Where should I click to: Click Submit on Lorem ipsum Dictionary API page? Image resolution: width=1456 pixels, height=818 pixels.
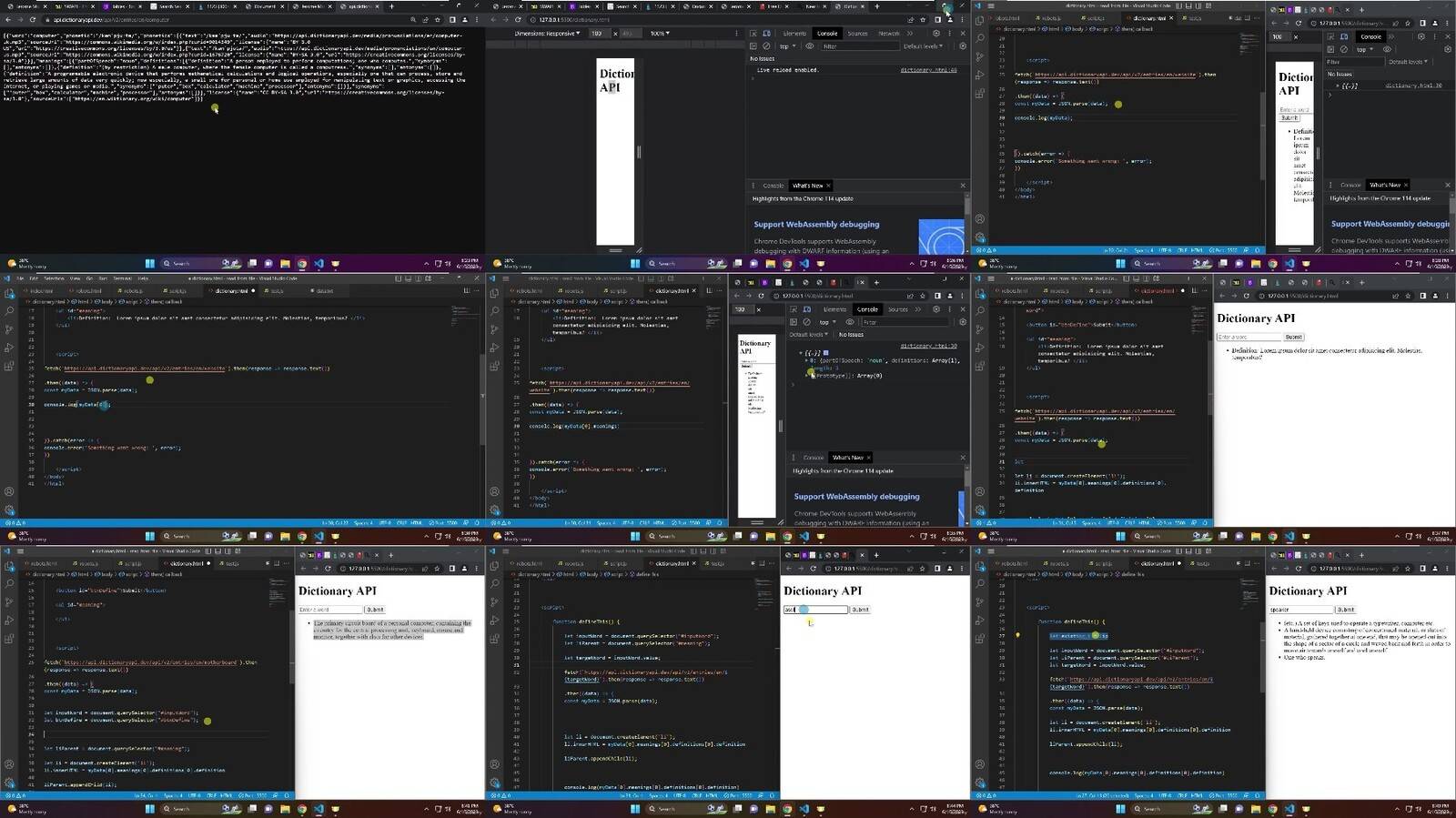(1293, 337)
